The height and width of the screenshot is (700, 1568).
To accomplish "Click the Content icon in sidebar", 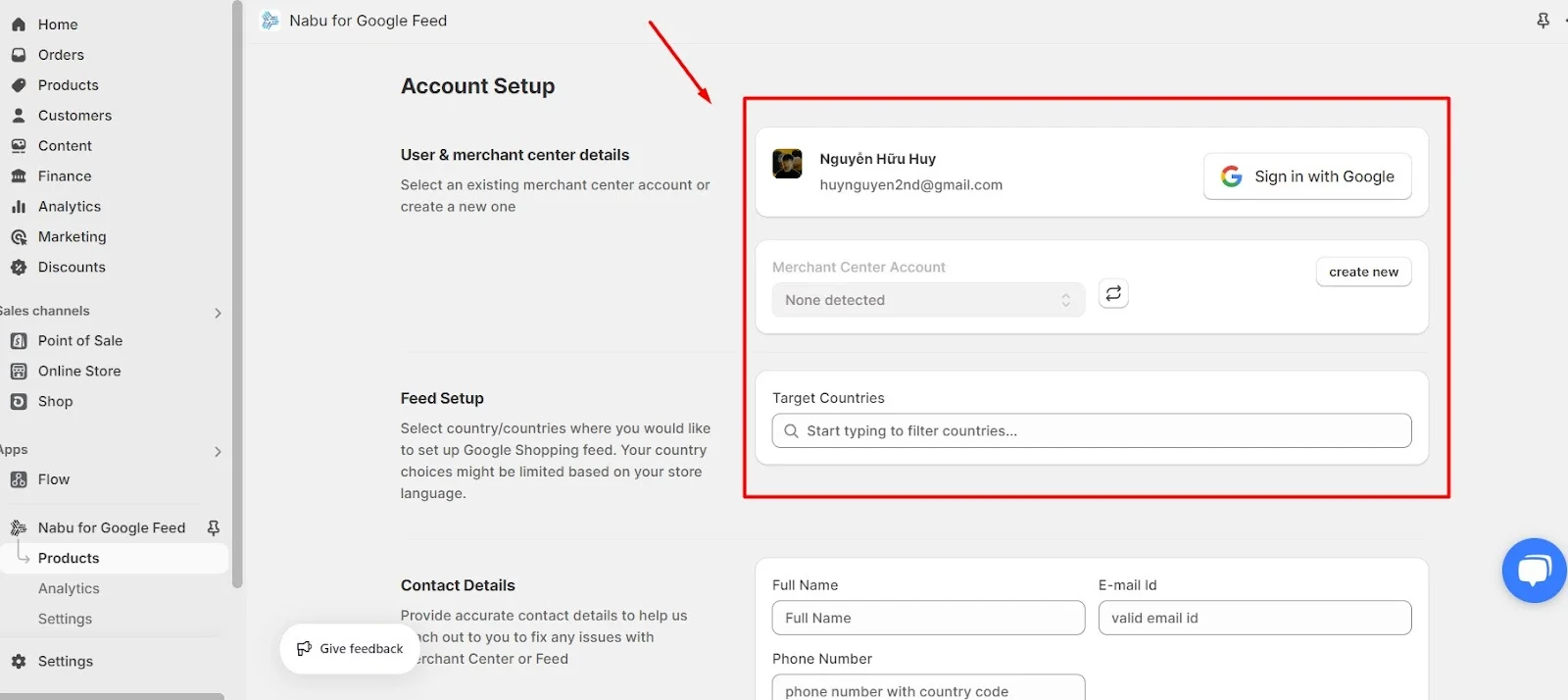I will pos(19,146).
